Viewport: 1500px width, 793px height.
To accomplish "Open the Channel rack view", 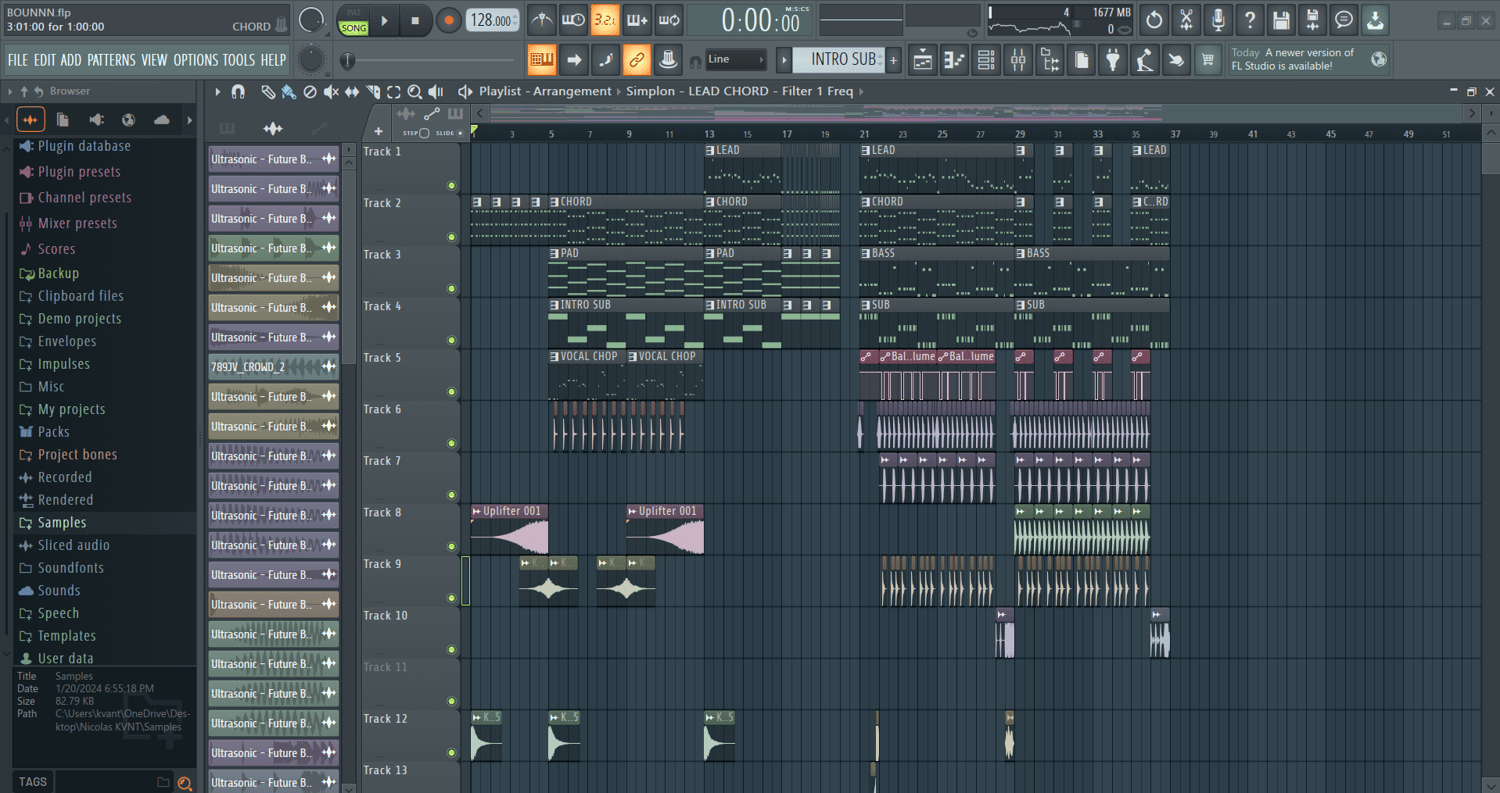I will [x=986, y=61].
